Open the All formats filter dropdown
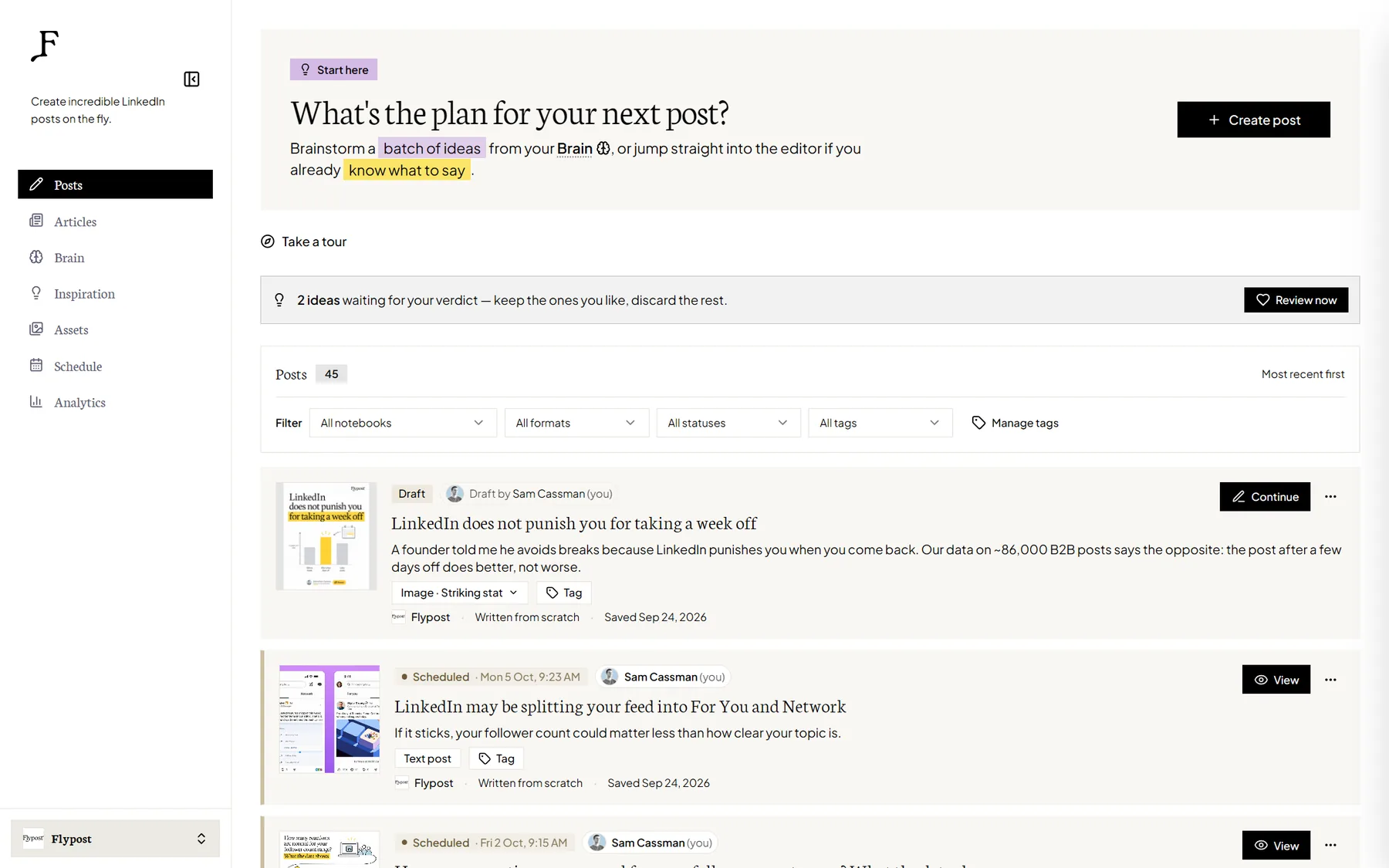This screenshot has height=868, width=1389. coord(576,423)
